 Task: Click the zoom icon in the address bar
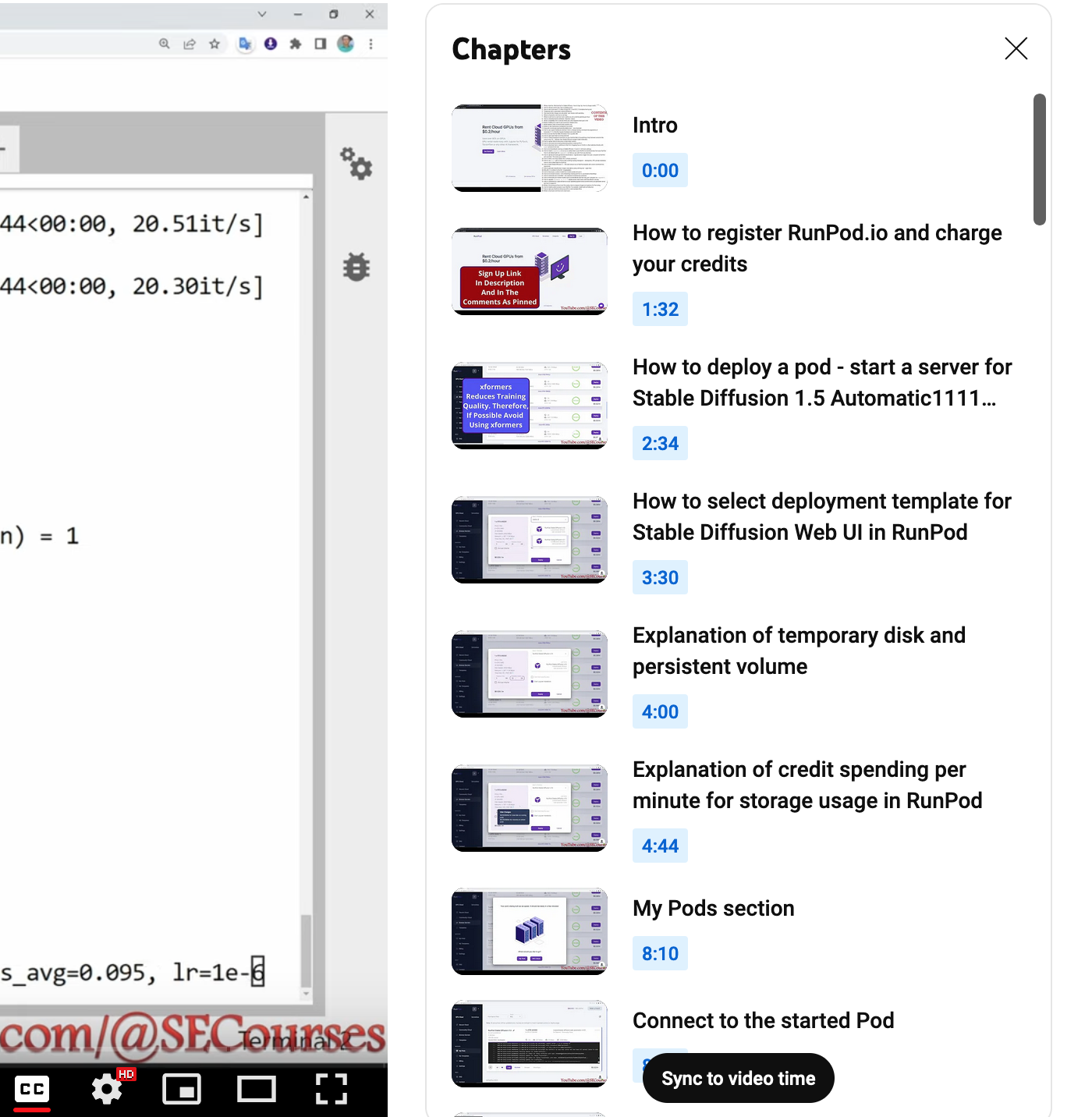pos(164,44)
